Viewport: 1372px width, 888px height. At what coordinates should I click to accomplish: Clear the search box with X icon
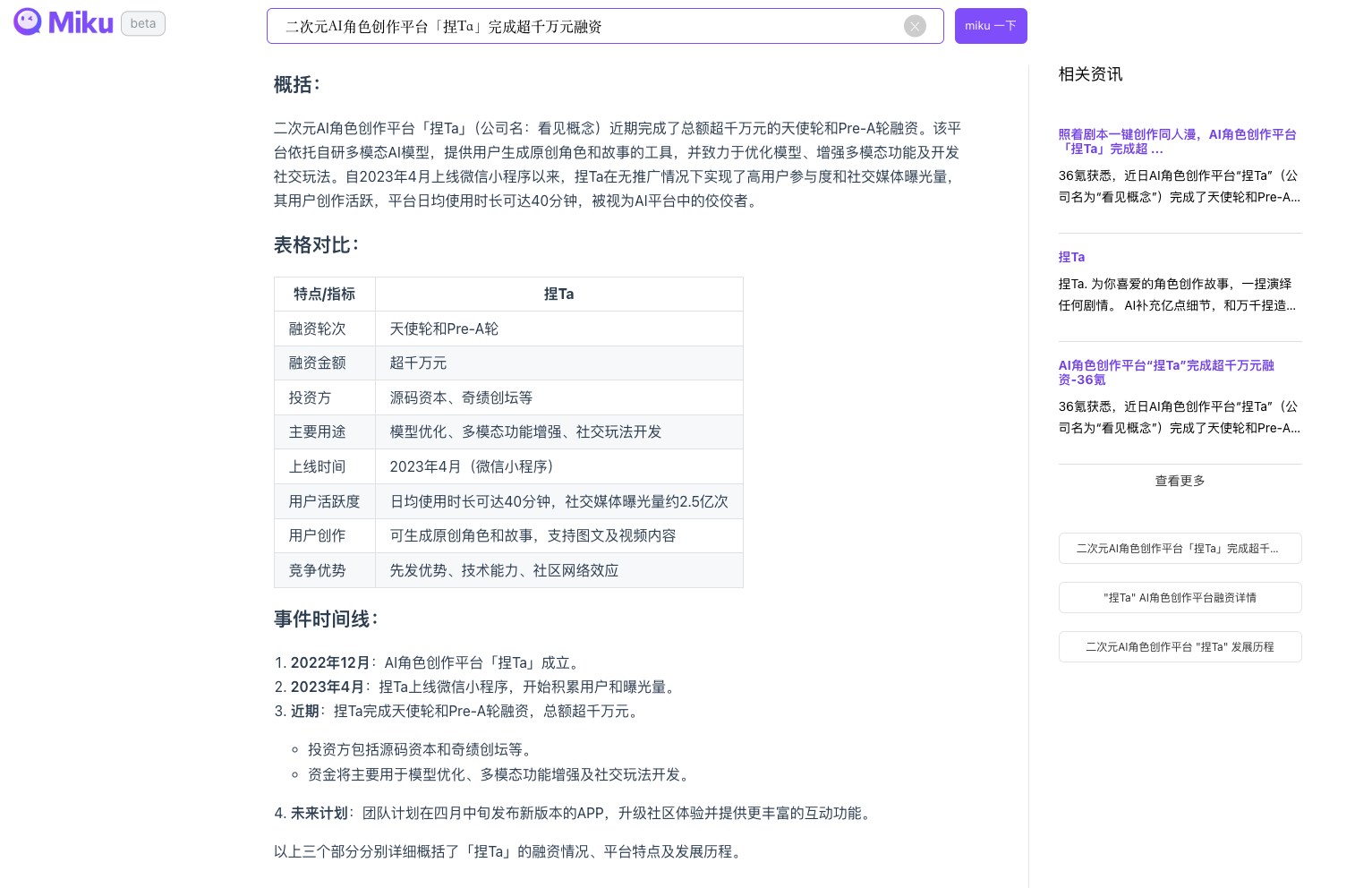click(915, 27)
